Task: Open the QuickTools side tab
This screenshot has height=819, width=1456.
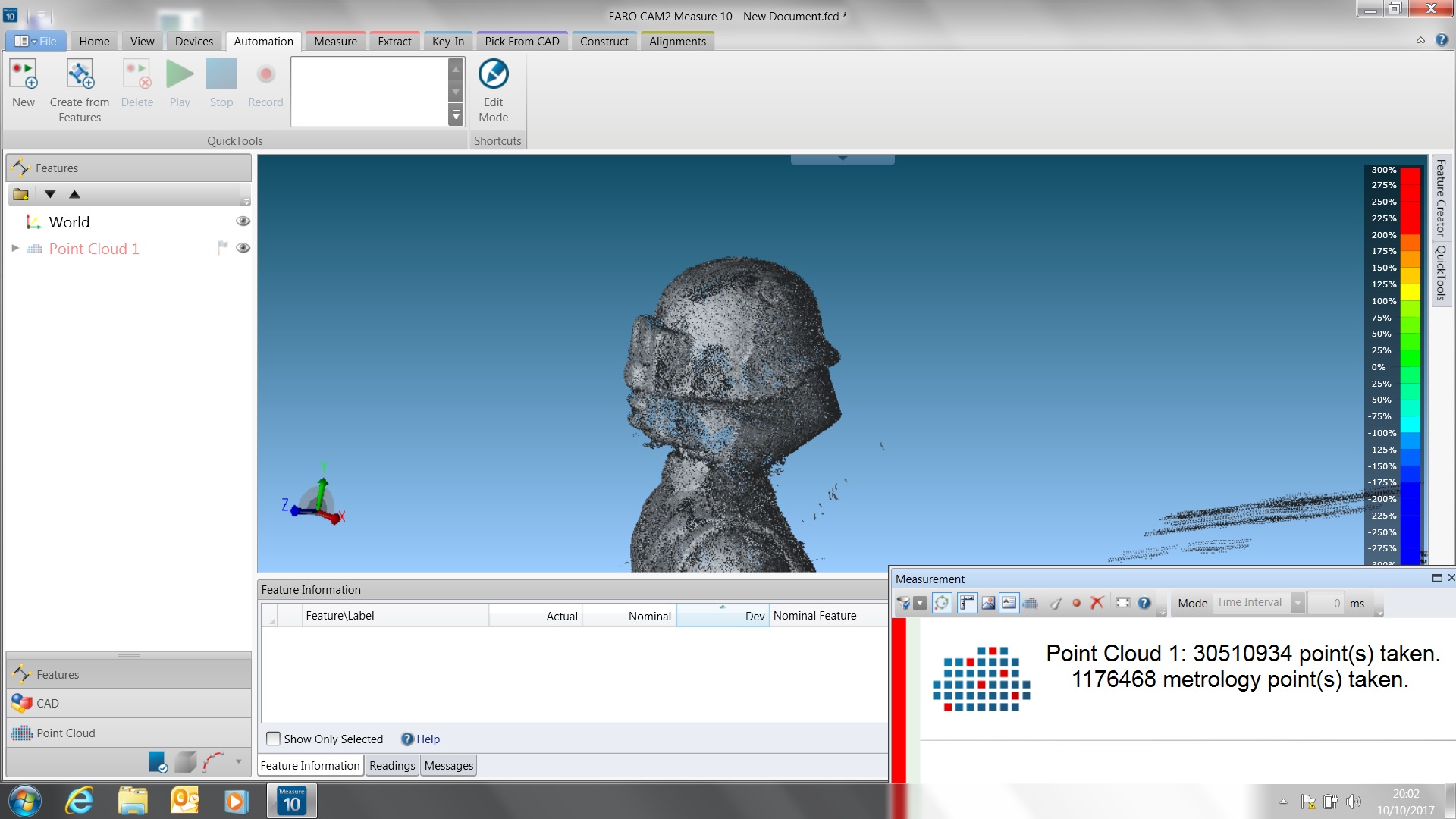Action: pos(1441,273)
